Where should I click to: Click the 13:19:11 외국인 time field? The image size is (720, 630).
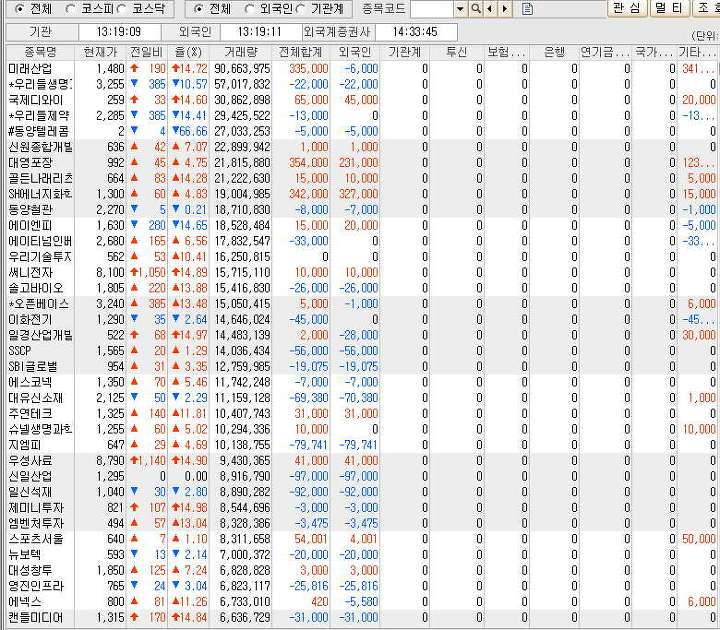point(260,32)
